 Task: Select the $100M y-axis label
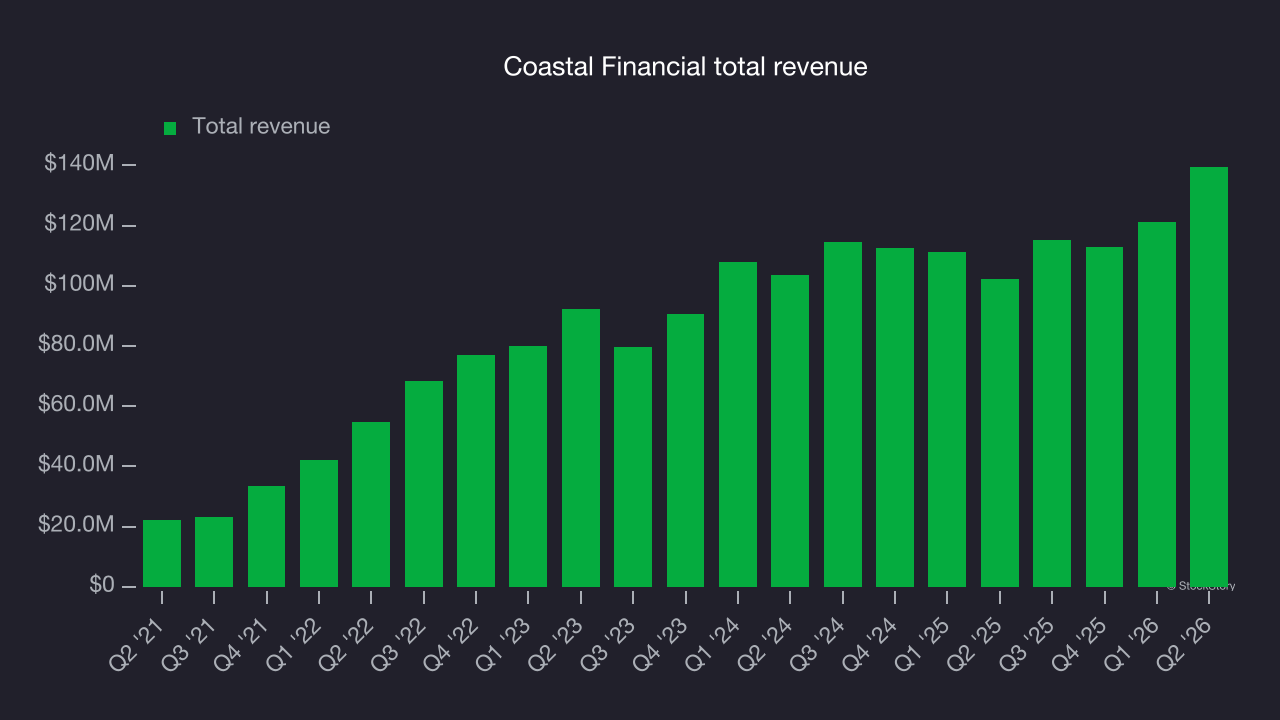click(79, 285)
